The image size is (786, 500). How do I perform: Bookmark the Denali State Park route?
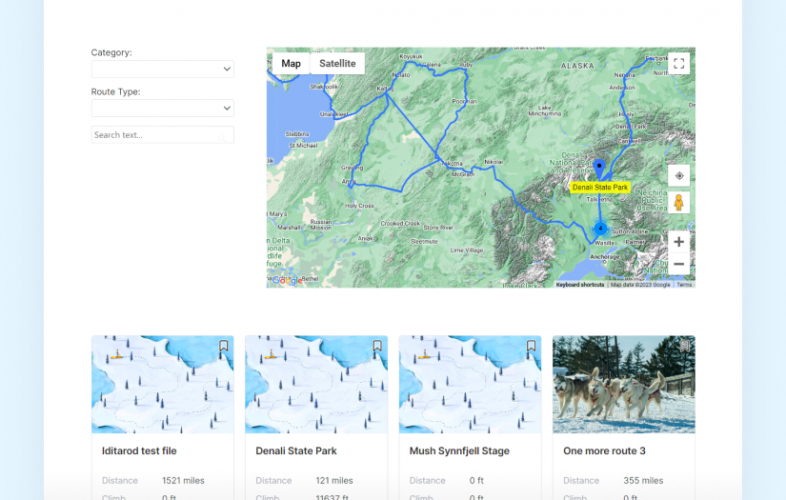coord(377,346)
